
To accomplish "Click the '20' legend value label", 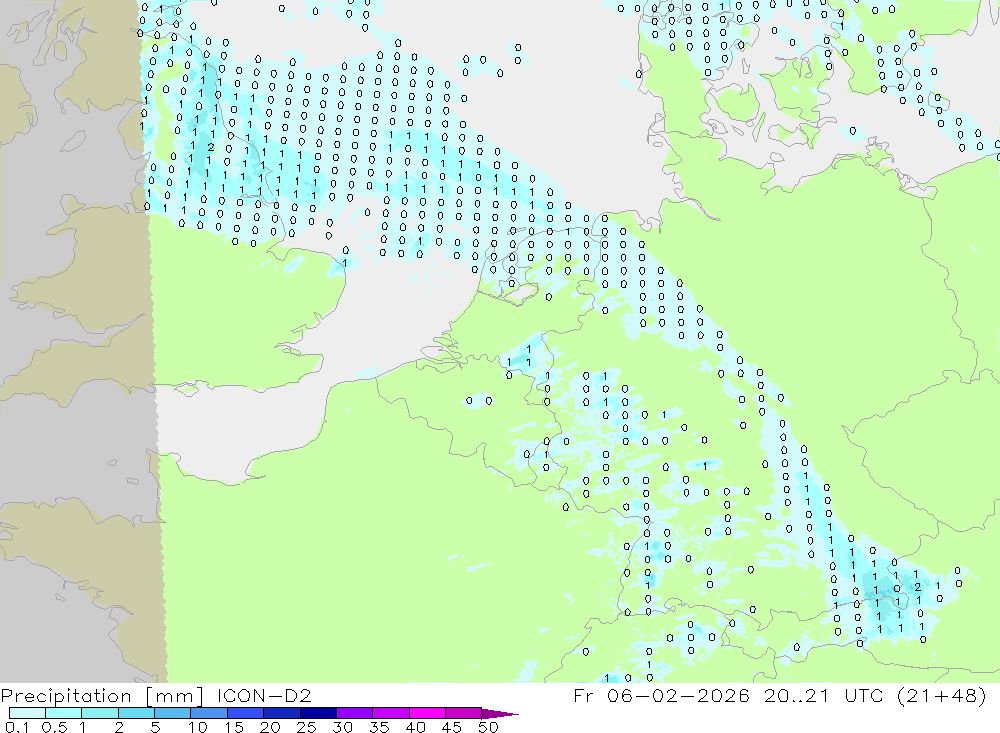I will [270, 727].
